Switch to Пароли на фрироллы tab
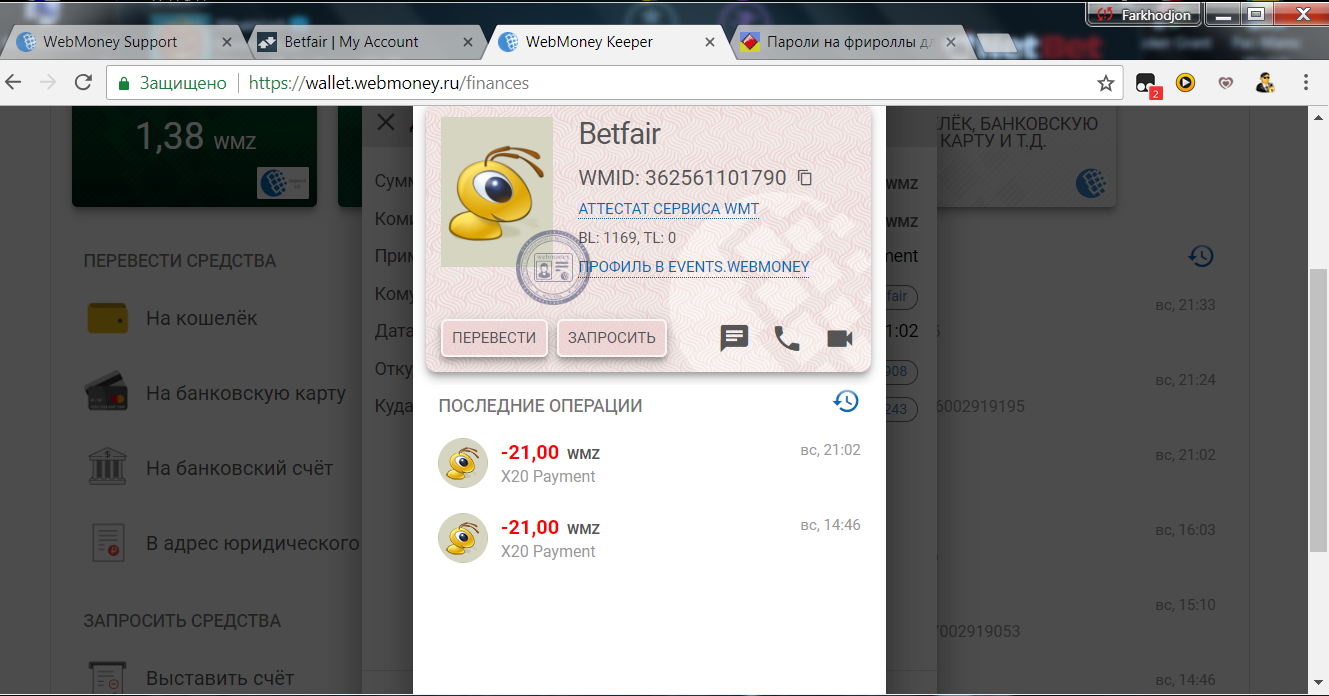Viewport: 1329px width, 696px height. pos(851,42)
